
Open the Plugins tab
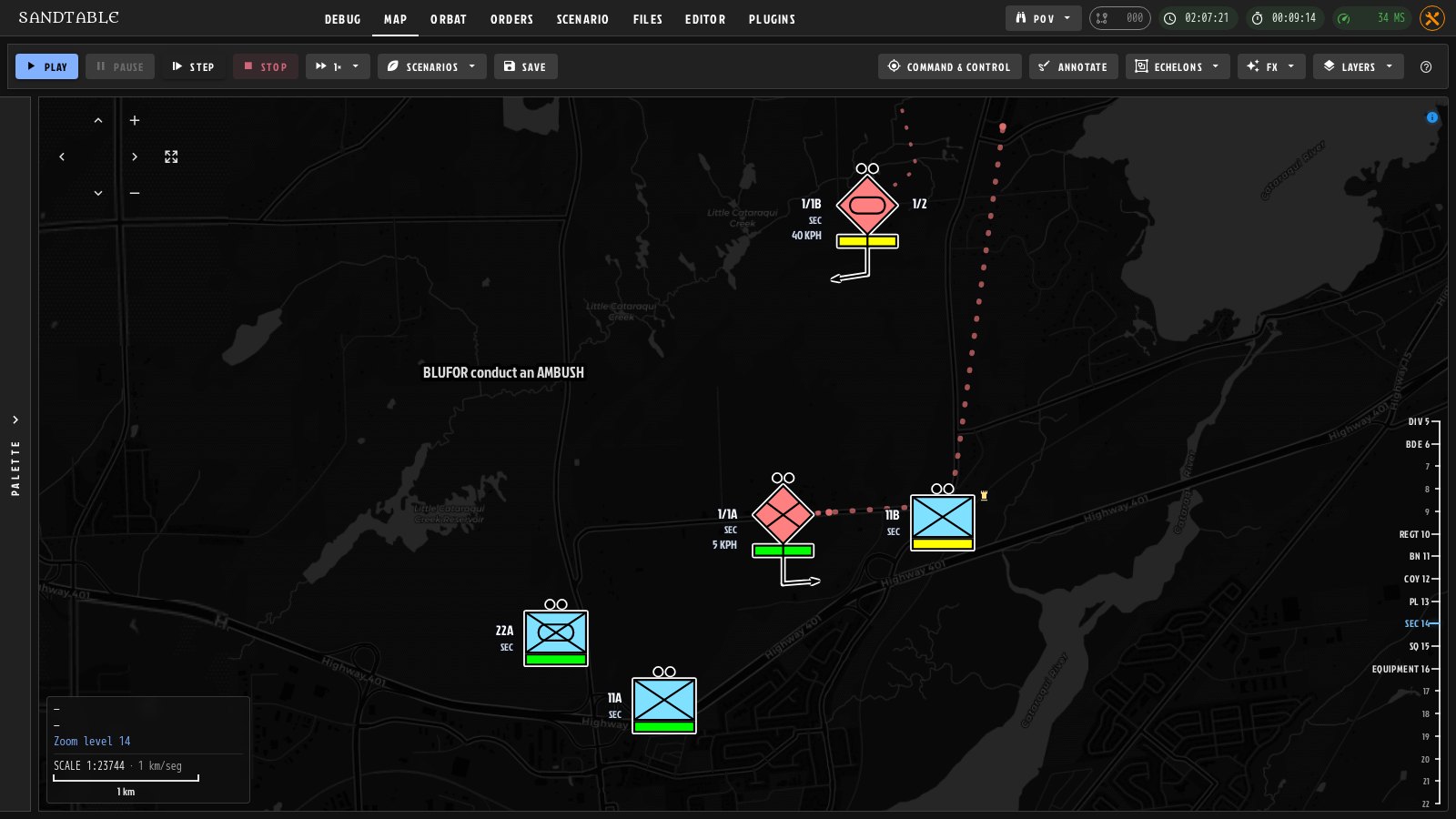tap(773, 19)
